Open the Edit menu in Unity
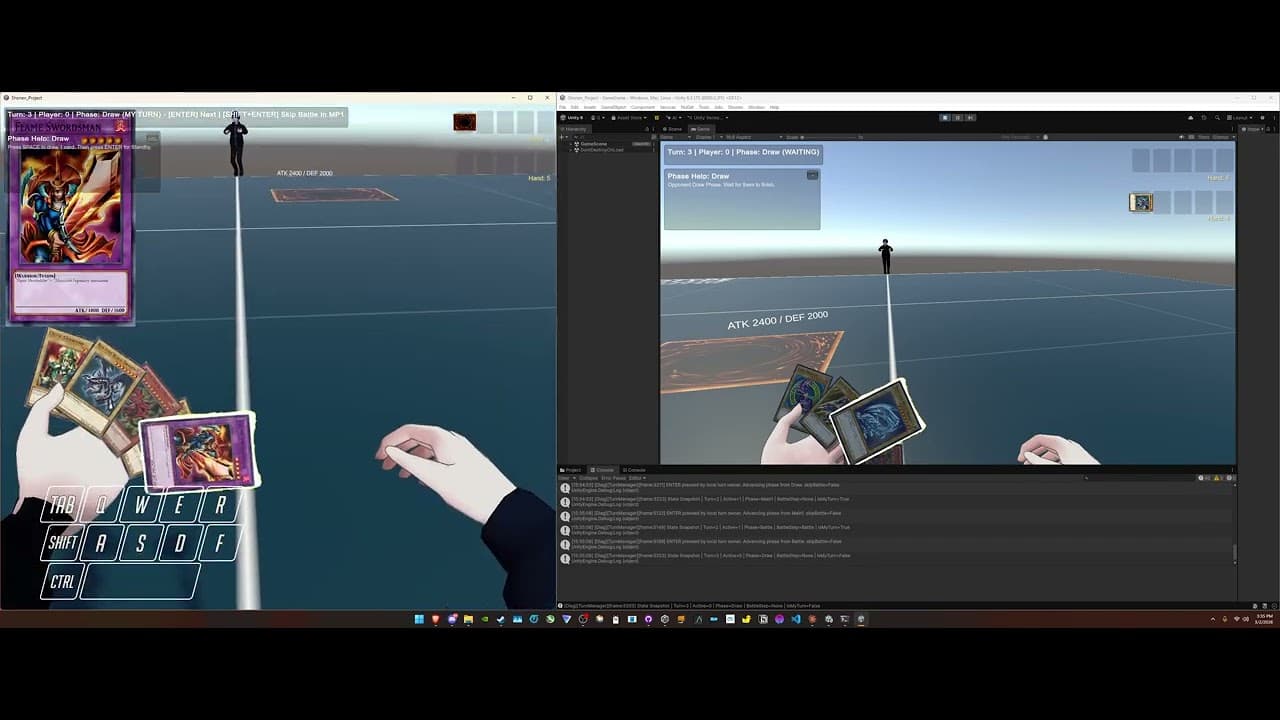1280x720 pixels. [x=575, y=107]
